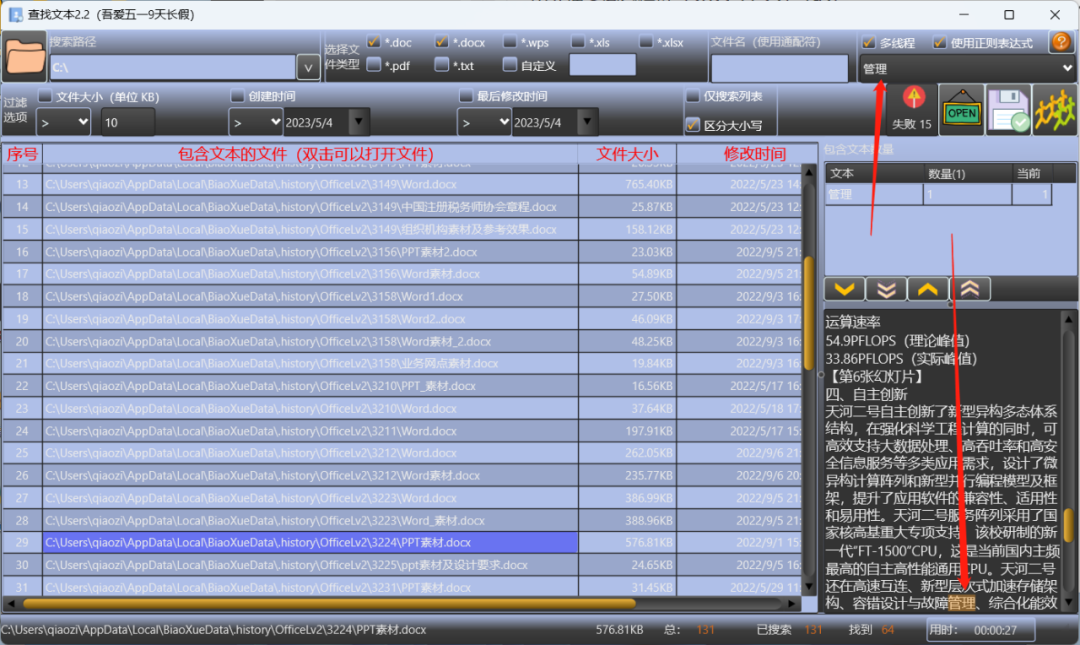Click the orange question mark help icon
This screenshot has width=1080, height=645.
click(x=1061, y=43)
